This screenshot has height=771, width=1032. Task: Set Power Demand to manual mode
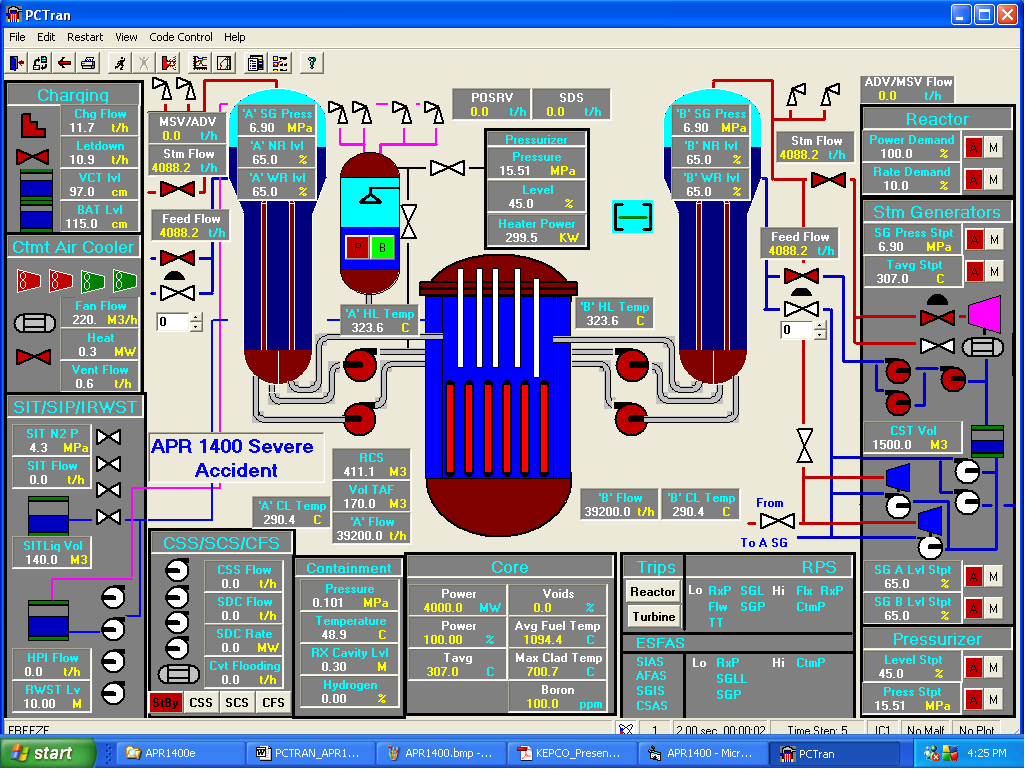pyautogui.click(x=993, y=147)
